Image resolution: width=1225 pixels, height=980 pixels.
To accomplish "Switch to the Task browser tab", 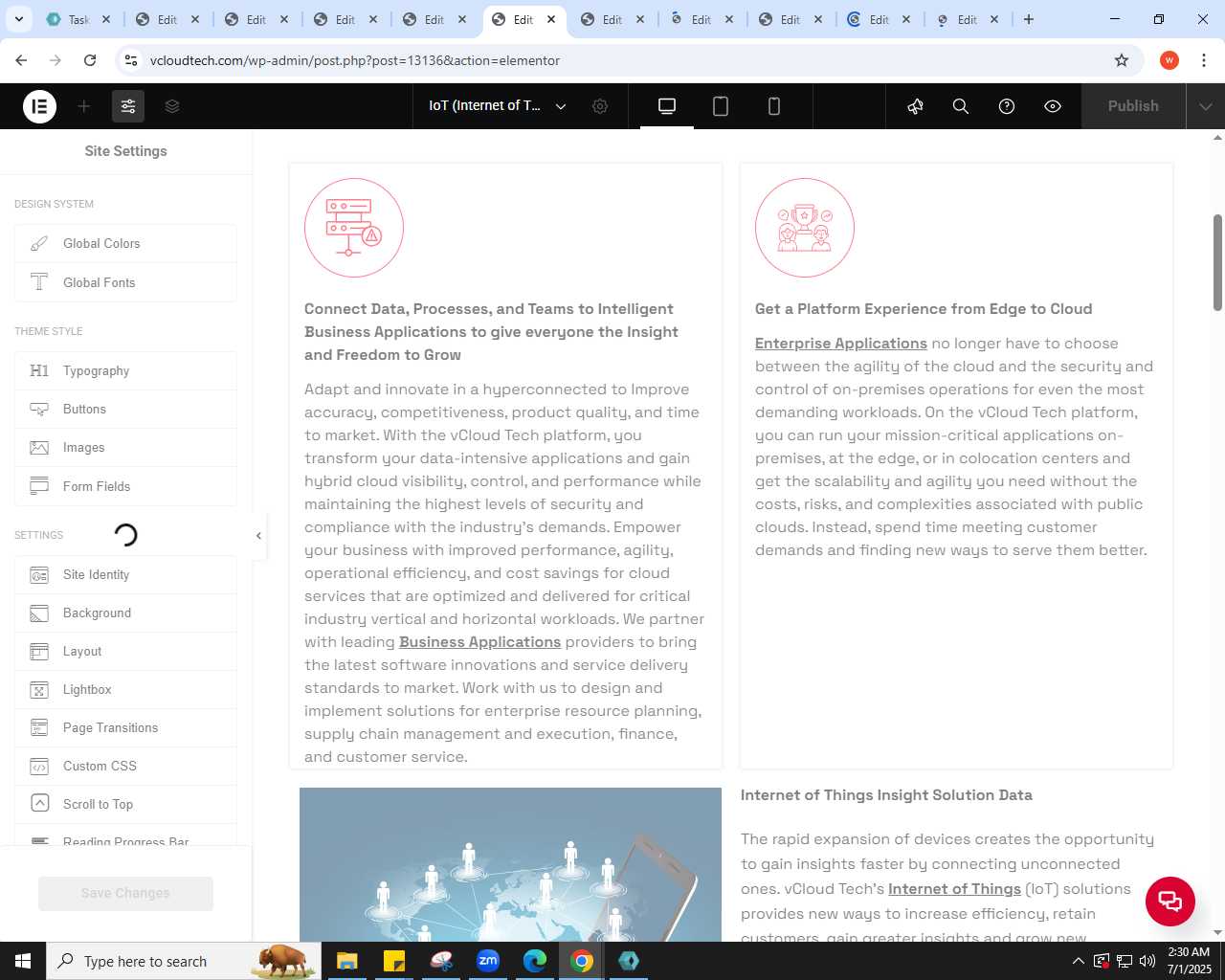I will (x=78, y=19).
